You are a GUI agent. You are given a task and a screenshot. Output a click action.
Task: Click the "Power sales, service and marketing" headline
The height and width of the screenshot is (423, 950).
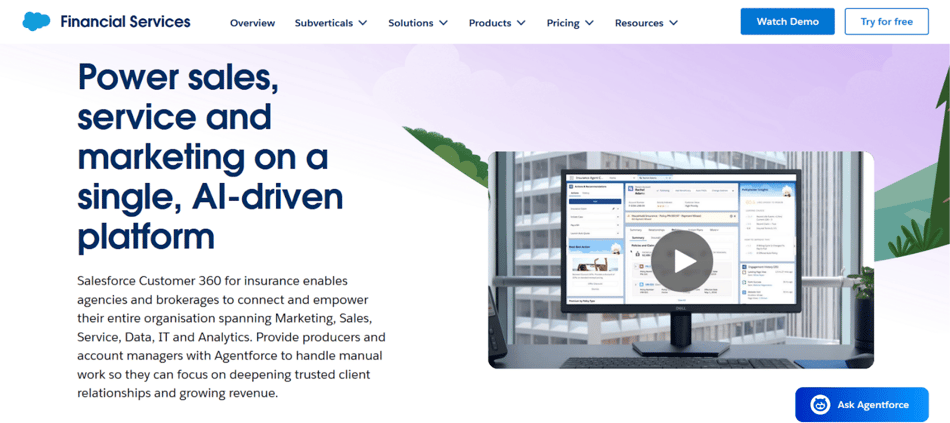(210, 157)
